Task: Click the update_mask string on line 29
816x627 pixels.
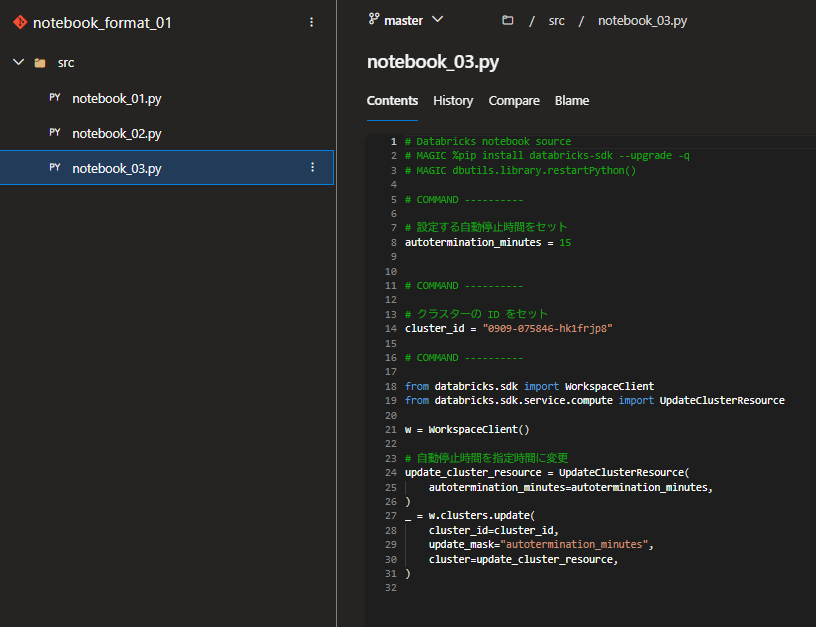Action: [x=574, y=545]
